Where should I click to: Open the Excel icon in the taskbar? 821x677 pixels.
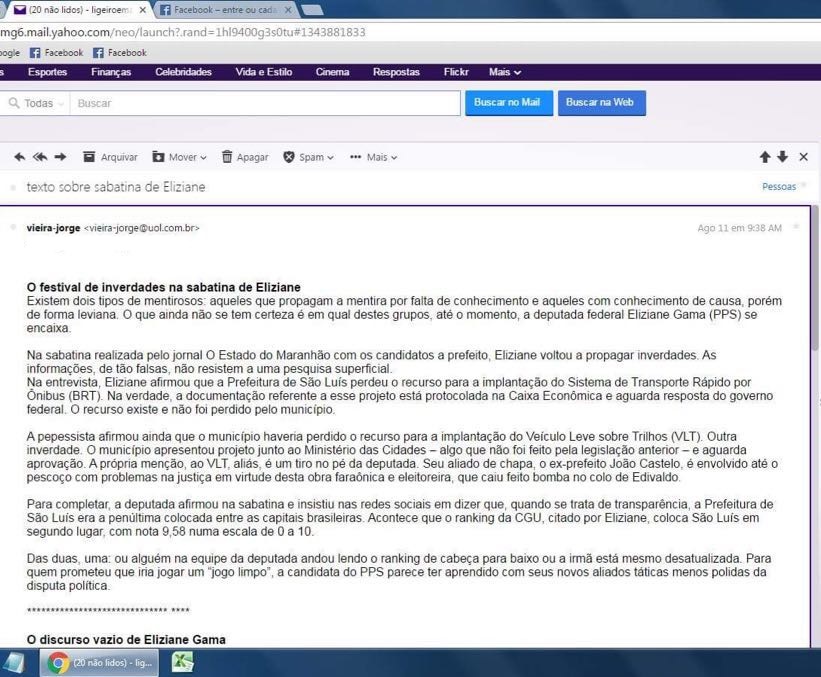[183, 662]
